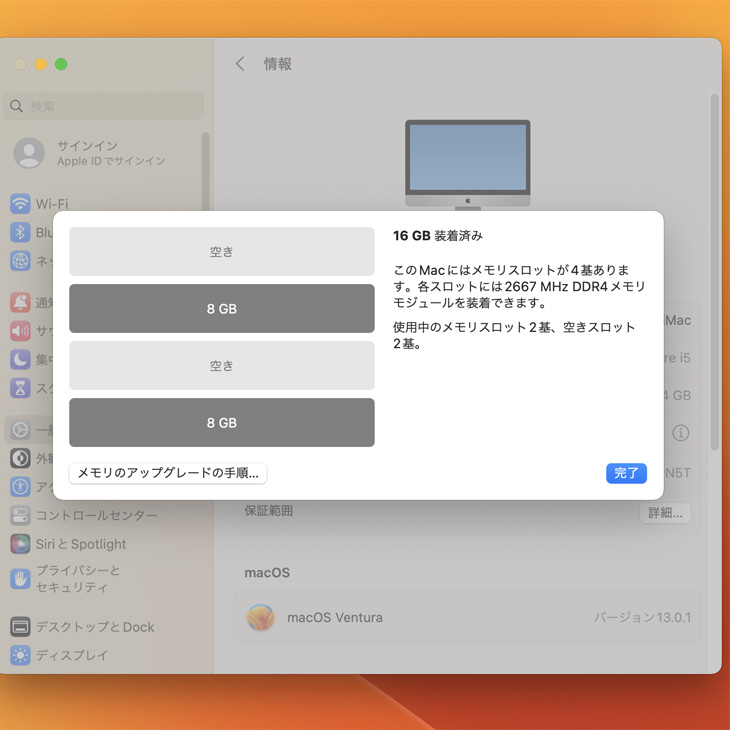Open the Screen Time hourglass icon
The image size is (730, 730).
click(x=20, y=387)
